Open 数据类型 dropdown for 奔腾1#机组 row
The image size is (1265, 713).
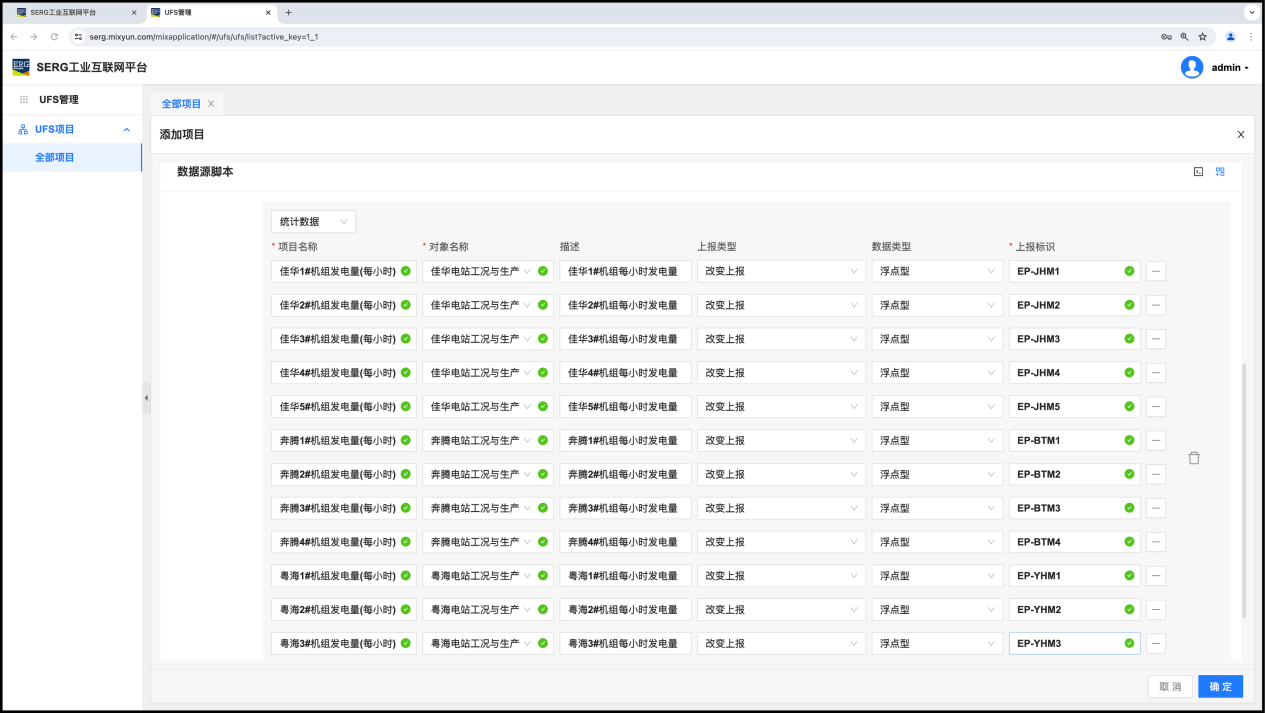[x=937, y=441]
